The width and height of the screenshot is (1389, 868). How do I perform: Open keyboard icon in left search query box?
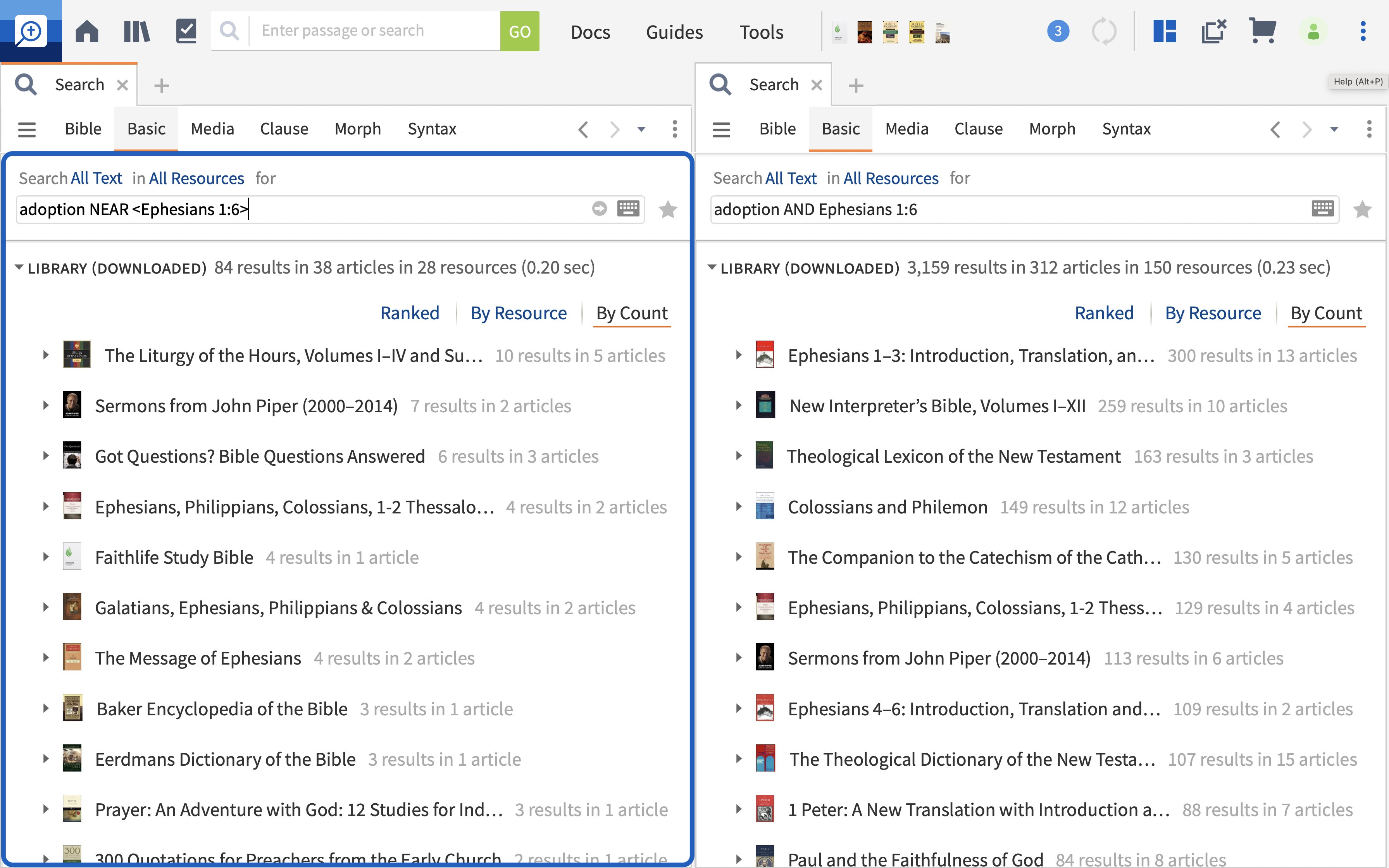(x=629, y=208)
